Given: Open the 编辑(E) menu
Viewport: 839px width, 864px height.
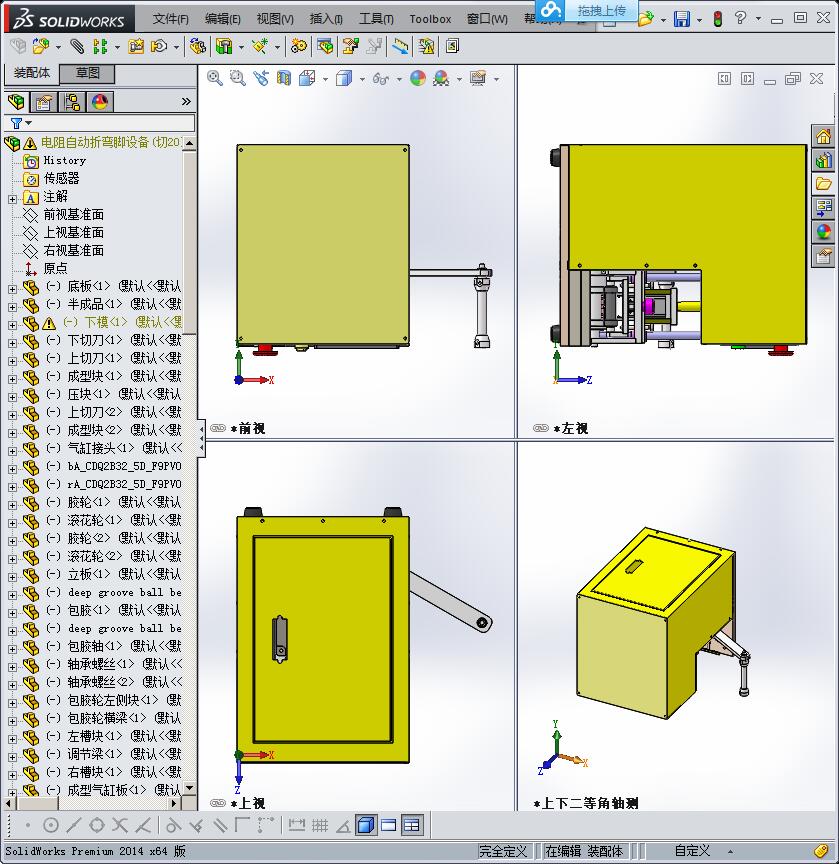Looking at the screenshot, I should click(x=223, y=19).
